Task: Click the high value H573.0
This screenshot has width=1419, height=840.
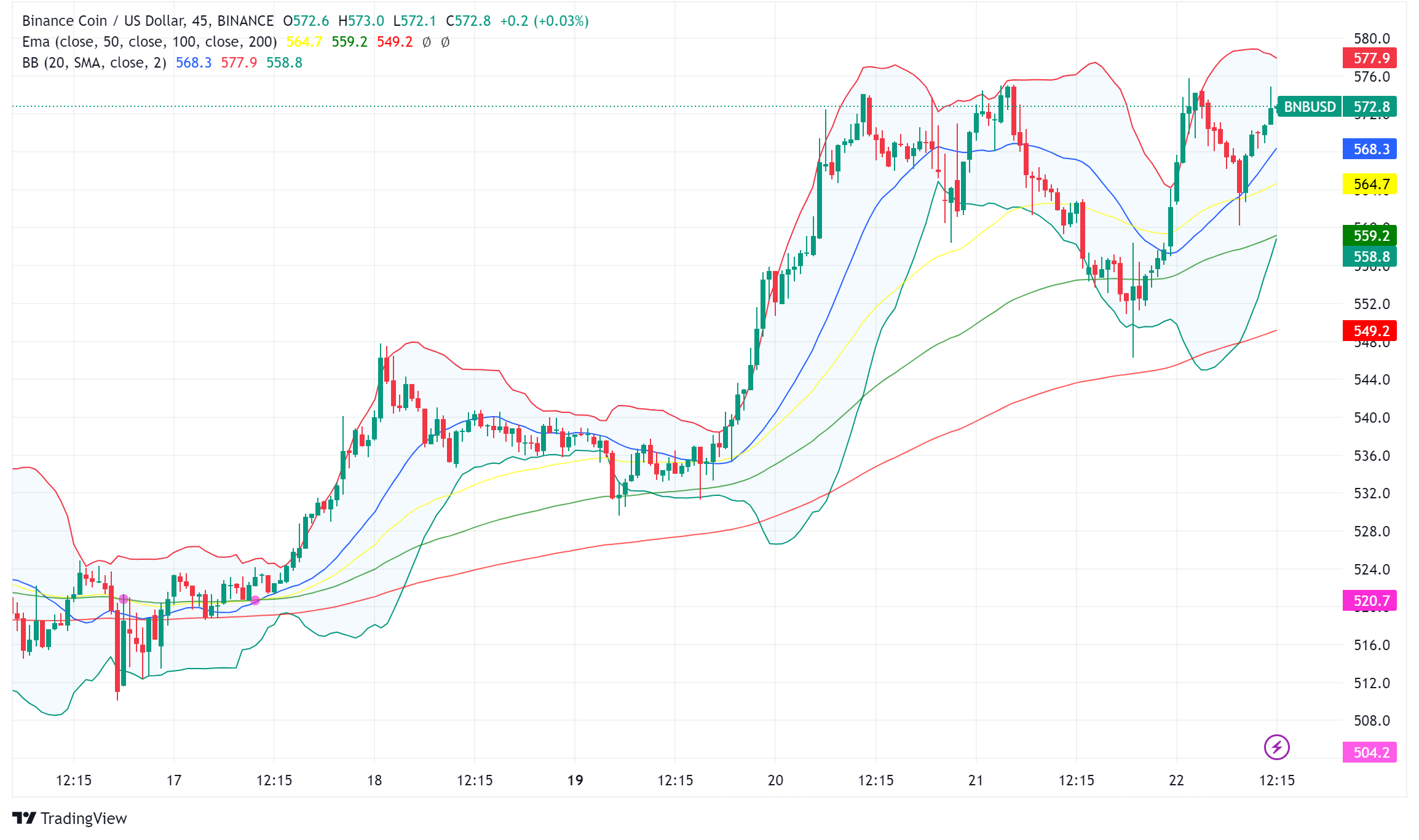Action: pos(361,21)
